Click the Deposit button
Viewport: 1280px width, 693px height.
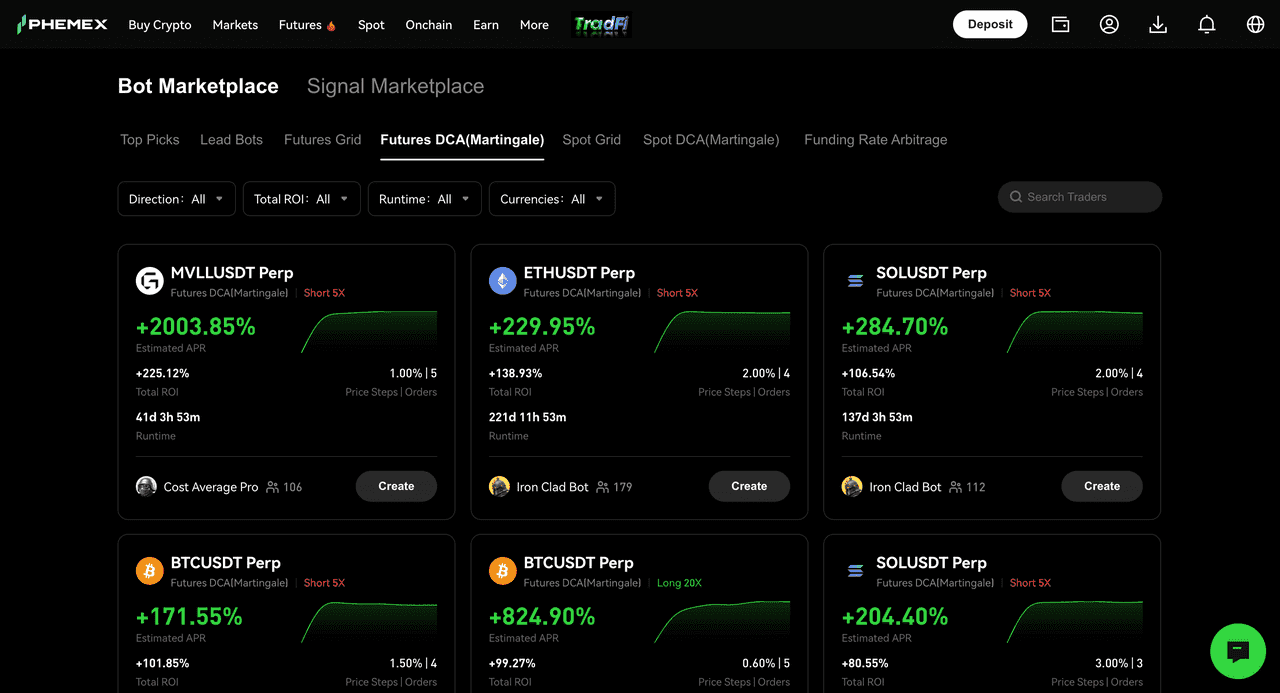point(990,24)
